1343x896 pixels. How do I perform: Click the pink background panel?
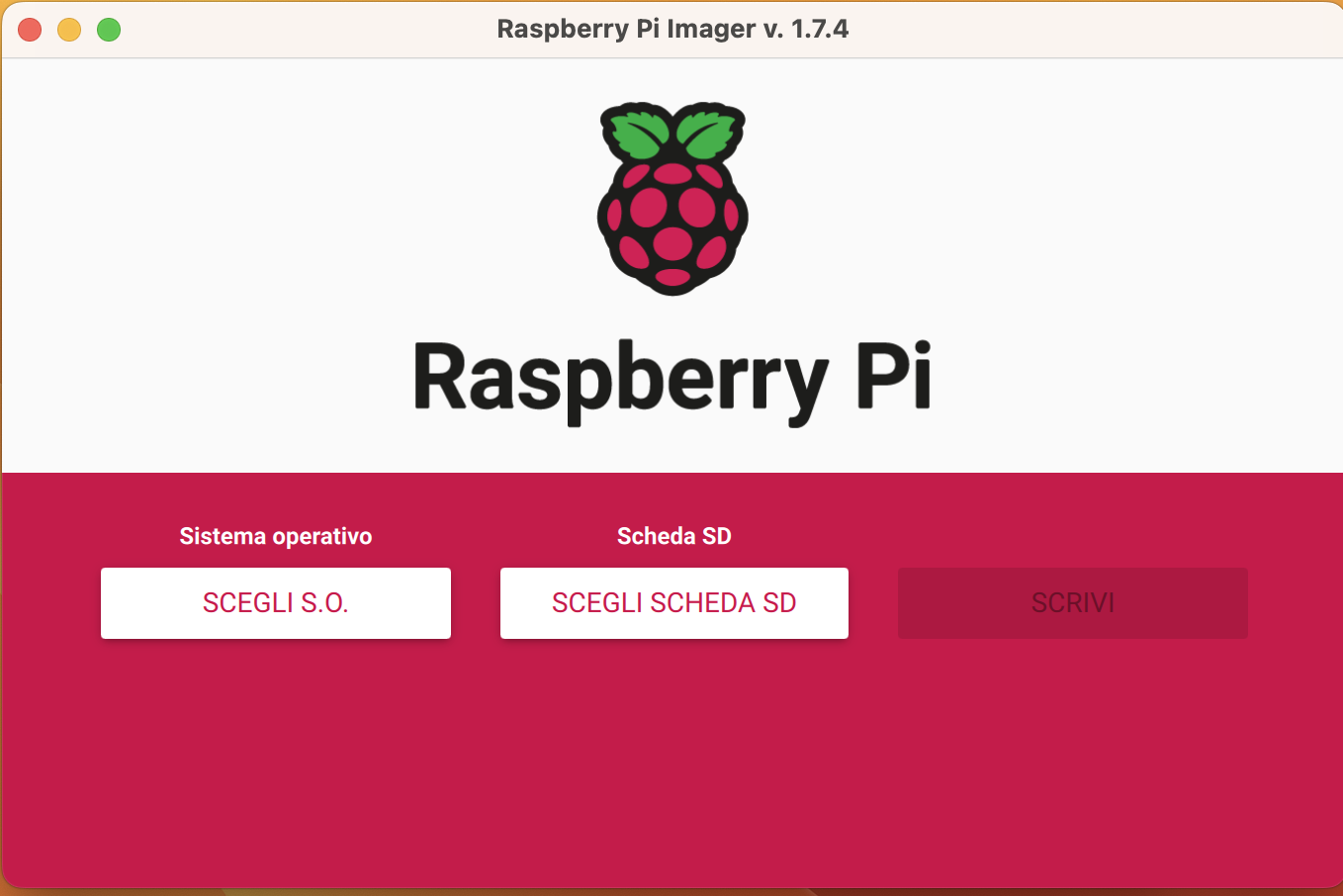pos(671,771)
